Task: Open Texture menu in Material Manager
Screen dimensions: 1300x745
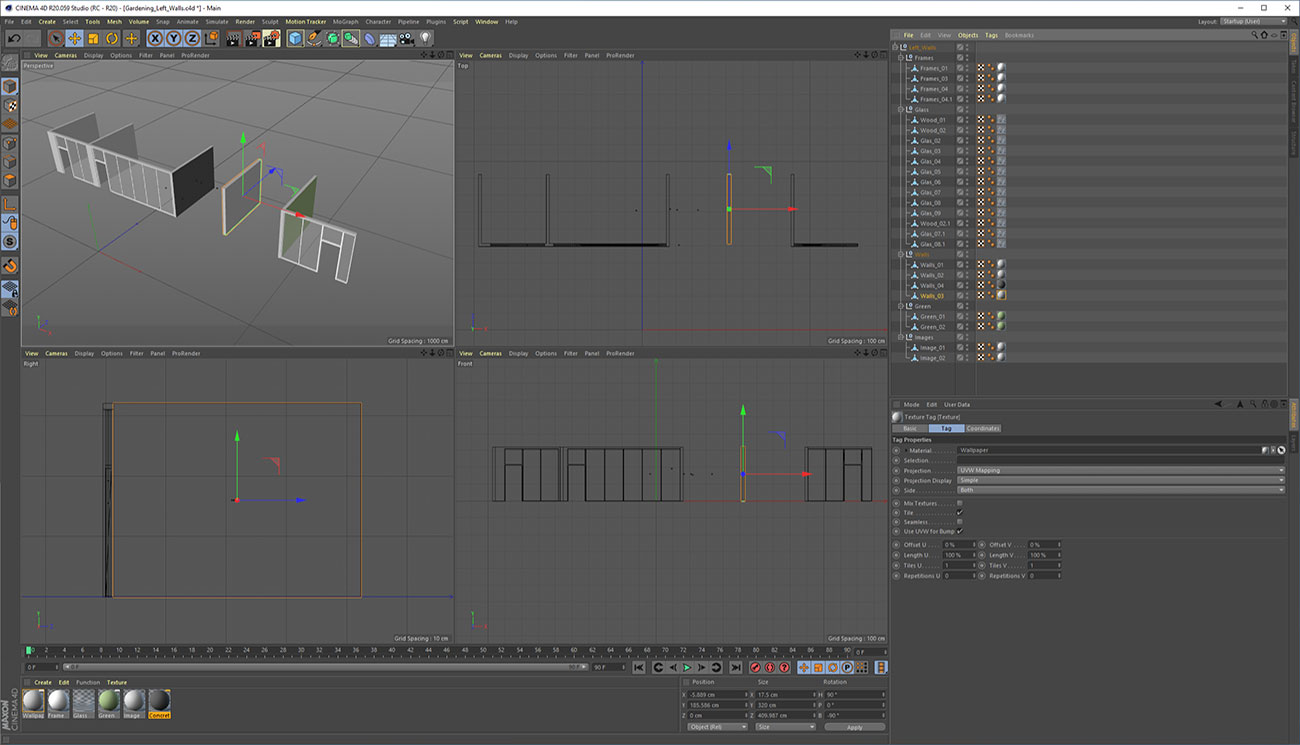Action: [117, 682]
